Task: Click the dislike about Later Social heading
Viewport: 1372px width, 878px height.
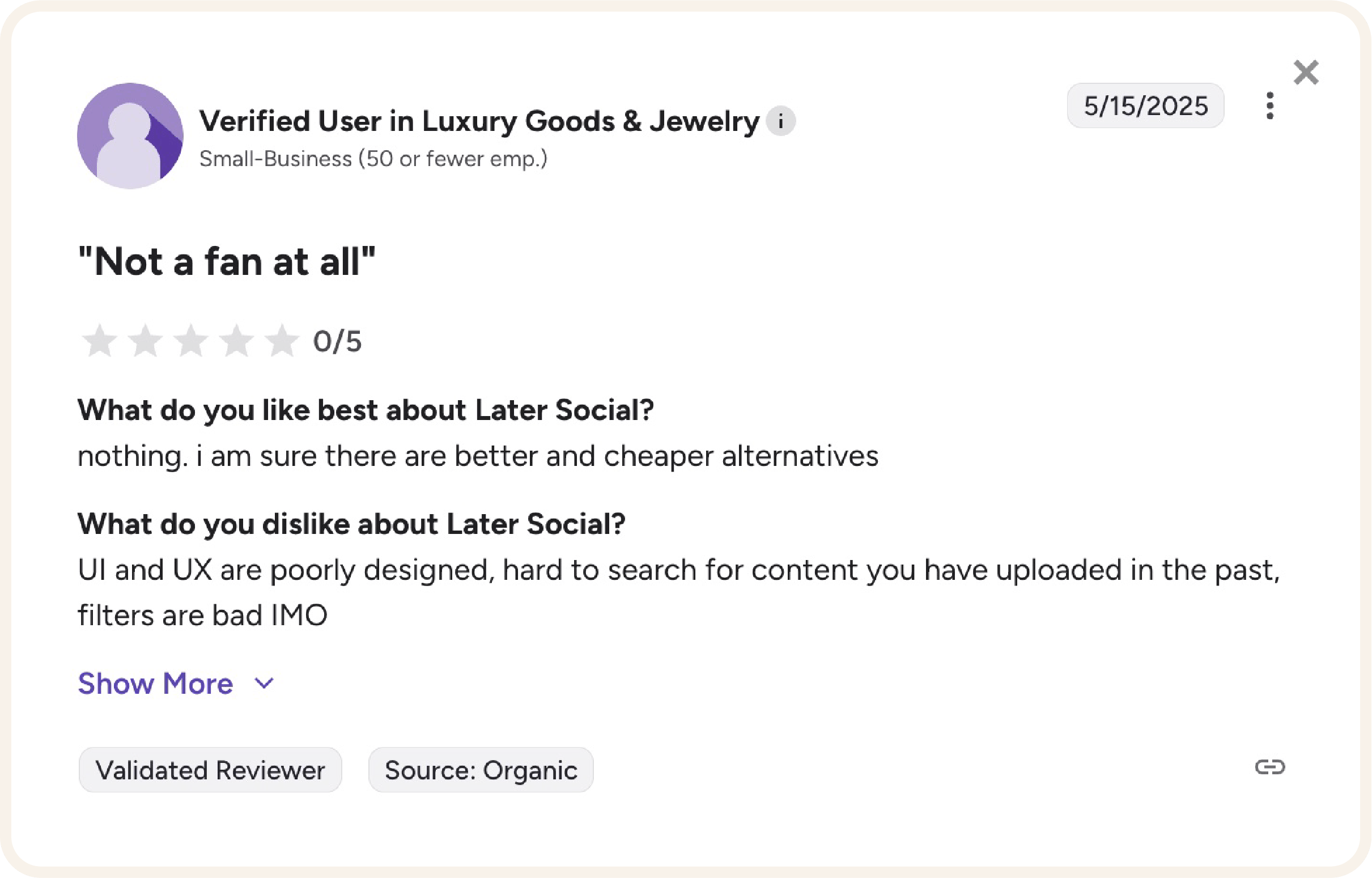Action: click(x=351, y=523)
